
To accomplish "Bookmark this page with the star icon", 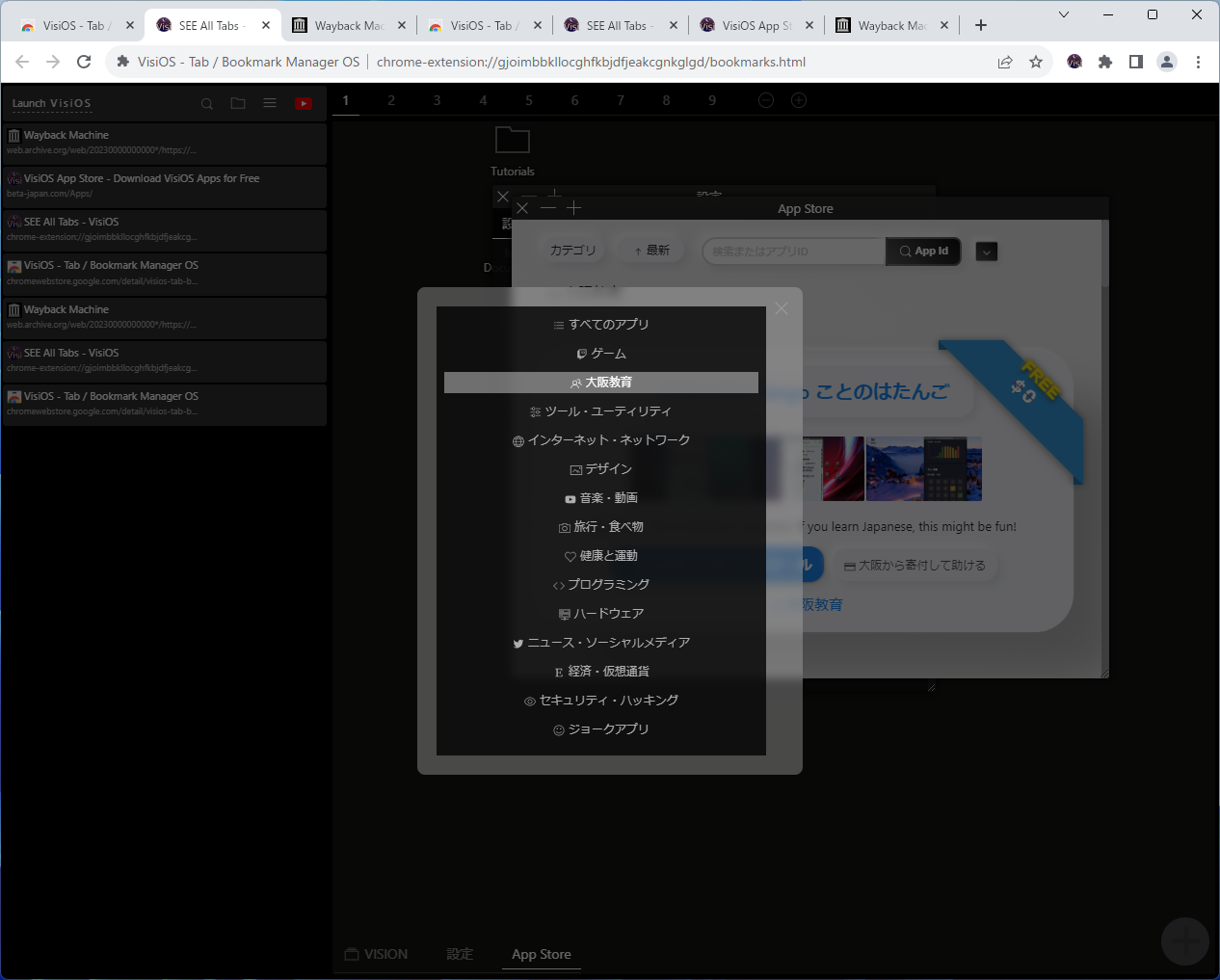I will pos(1036,62).
